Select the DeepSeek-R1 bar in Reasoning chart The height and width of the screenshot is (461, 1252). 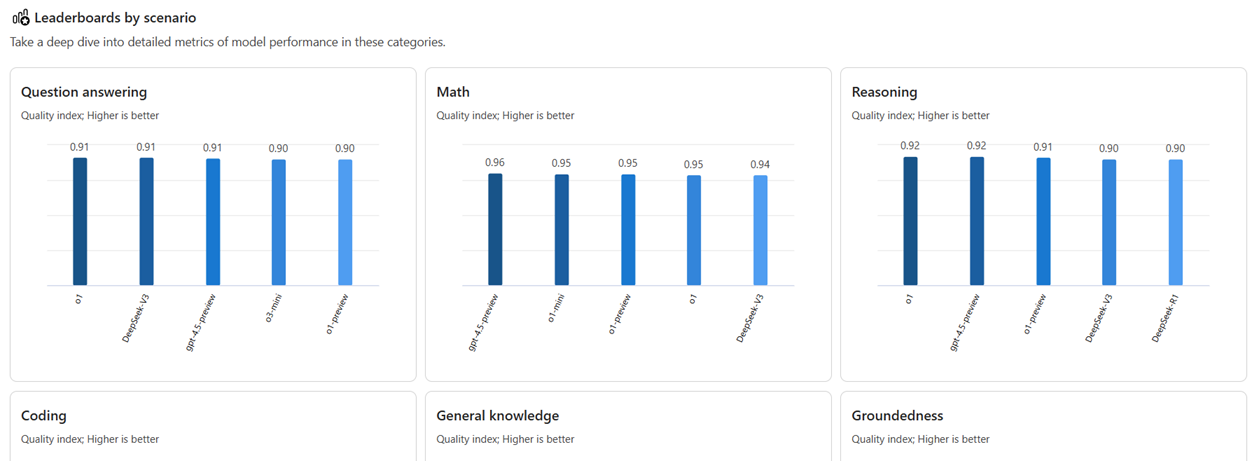1176,222
